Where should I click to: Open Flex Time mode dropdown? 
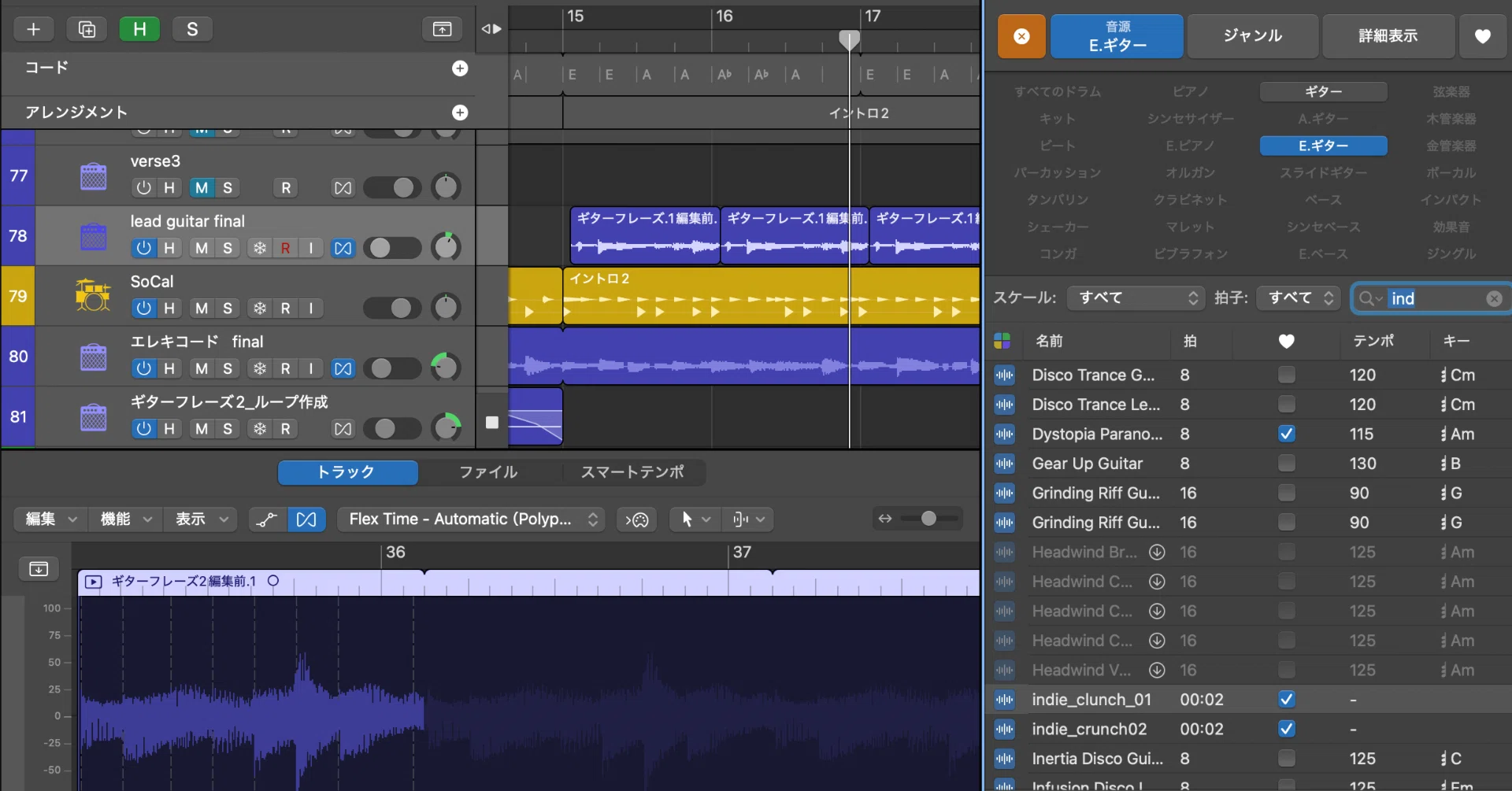click(472, 519)
